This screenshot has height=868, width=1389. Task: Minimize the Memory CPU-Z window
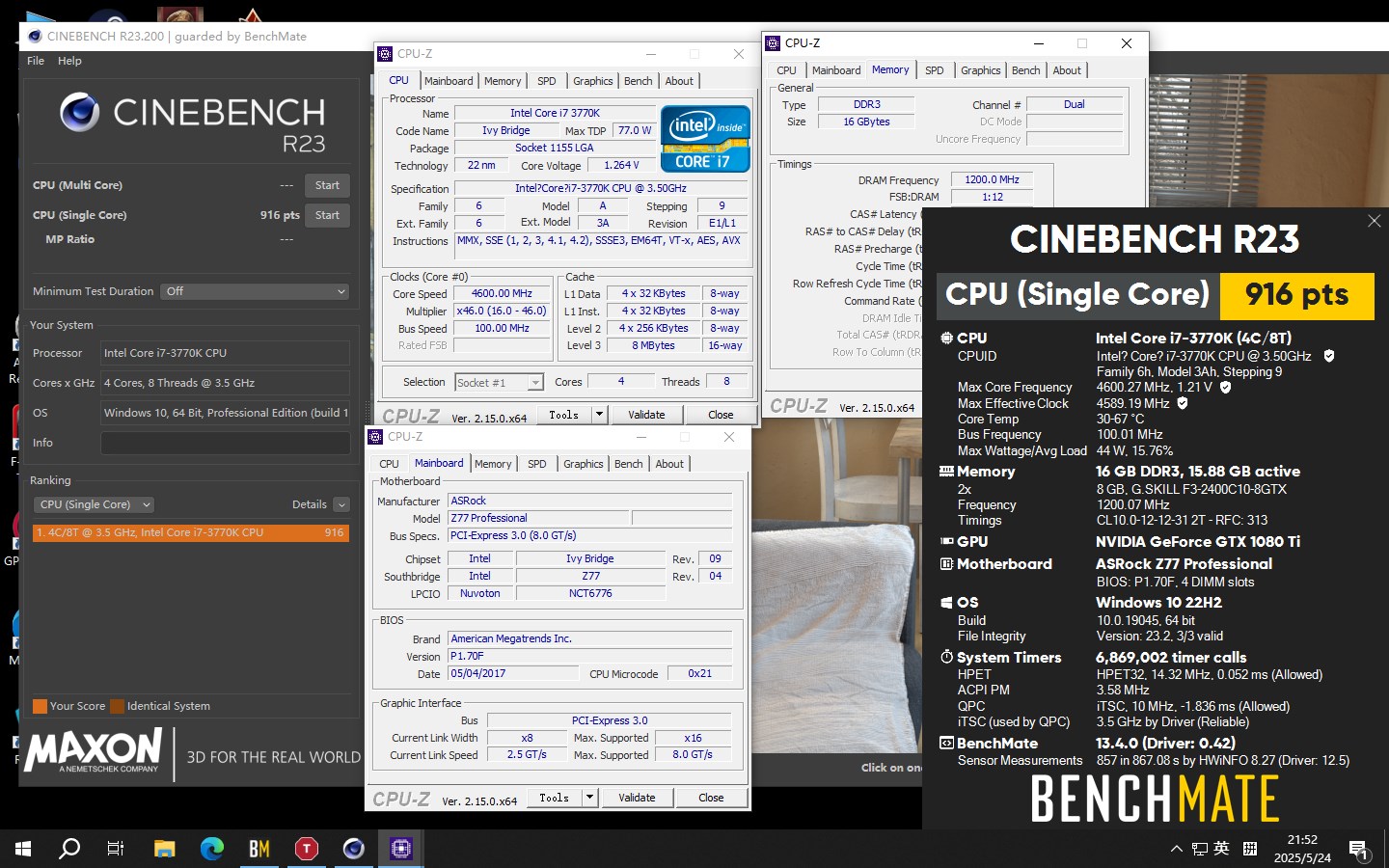1038,43
